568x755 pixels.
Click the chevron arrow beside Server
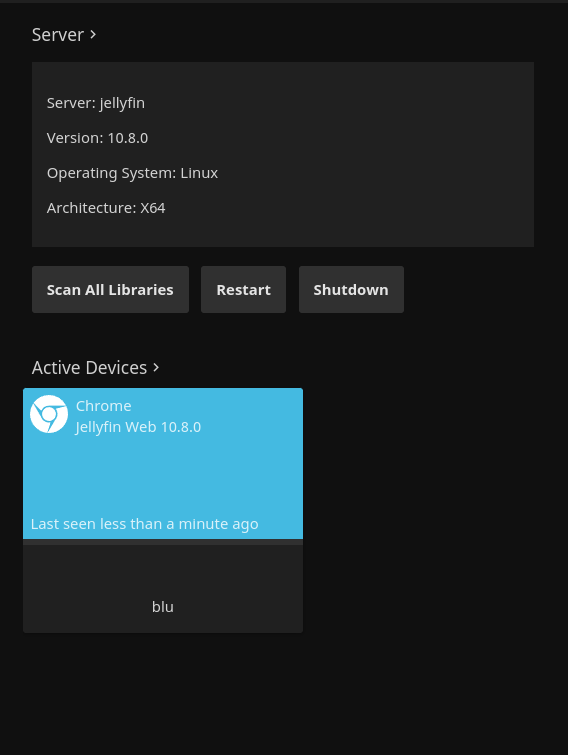(93, 35)
